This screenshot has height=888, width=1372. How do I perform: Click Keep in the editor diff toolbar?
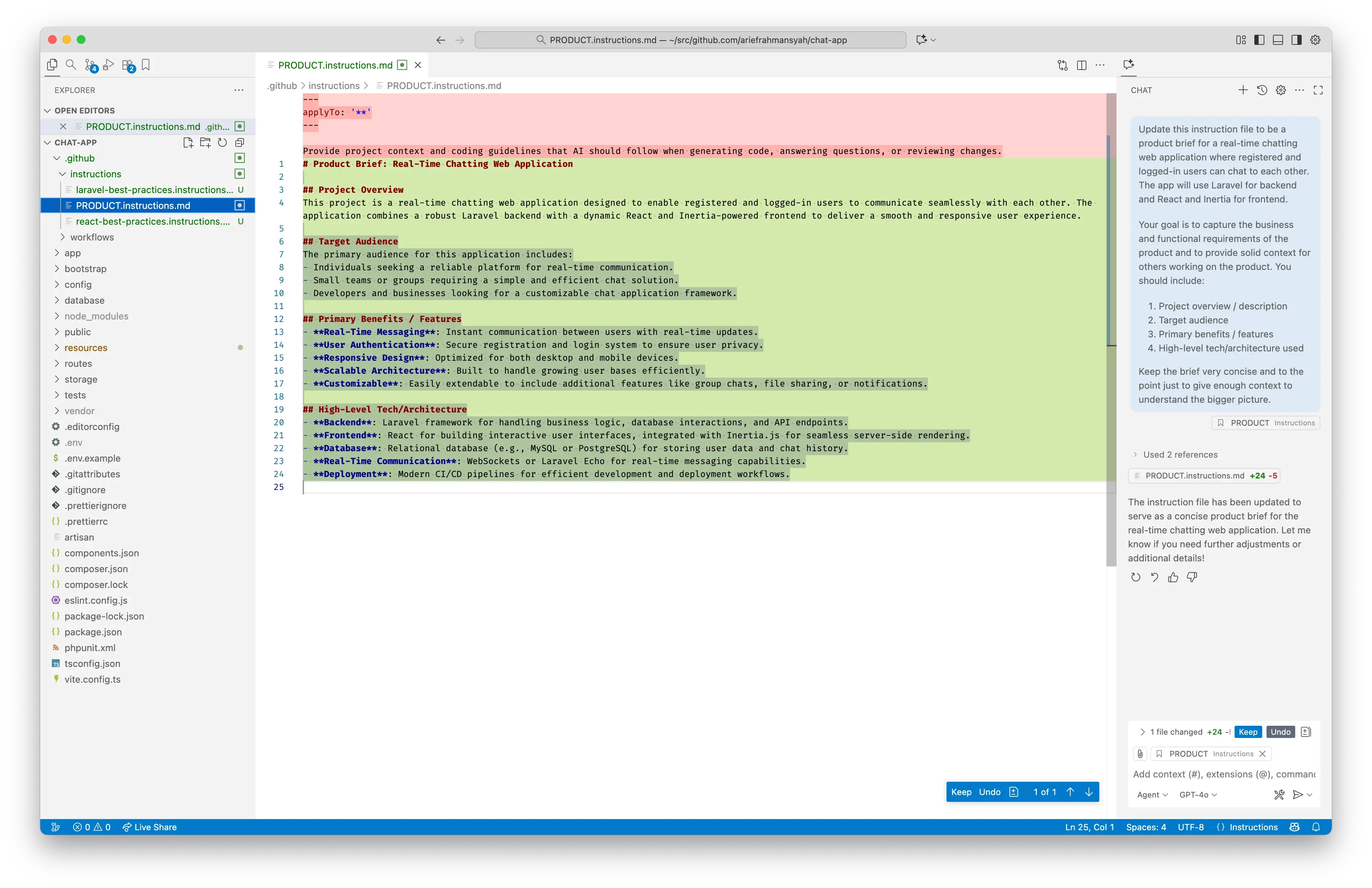tap(960, 792)
